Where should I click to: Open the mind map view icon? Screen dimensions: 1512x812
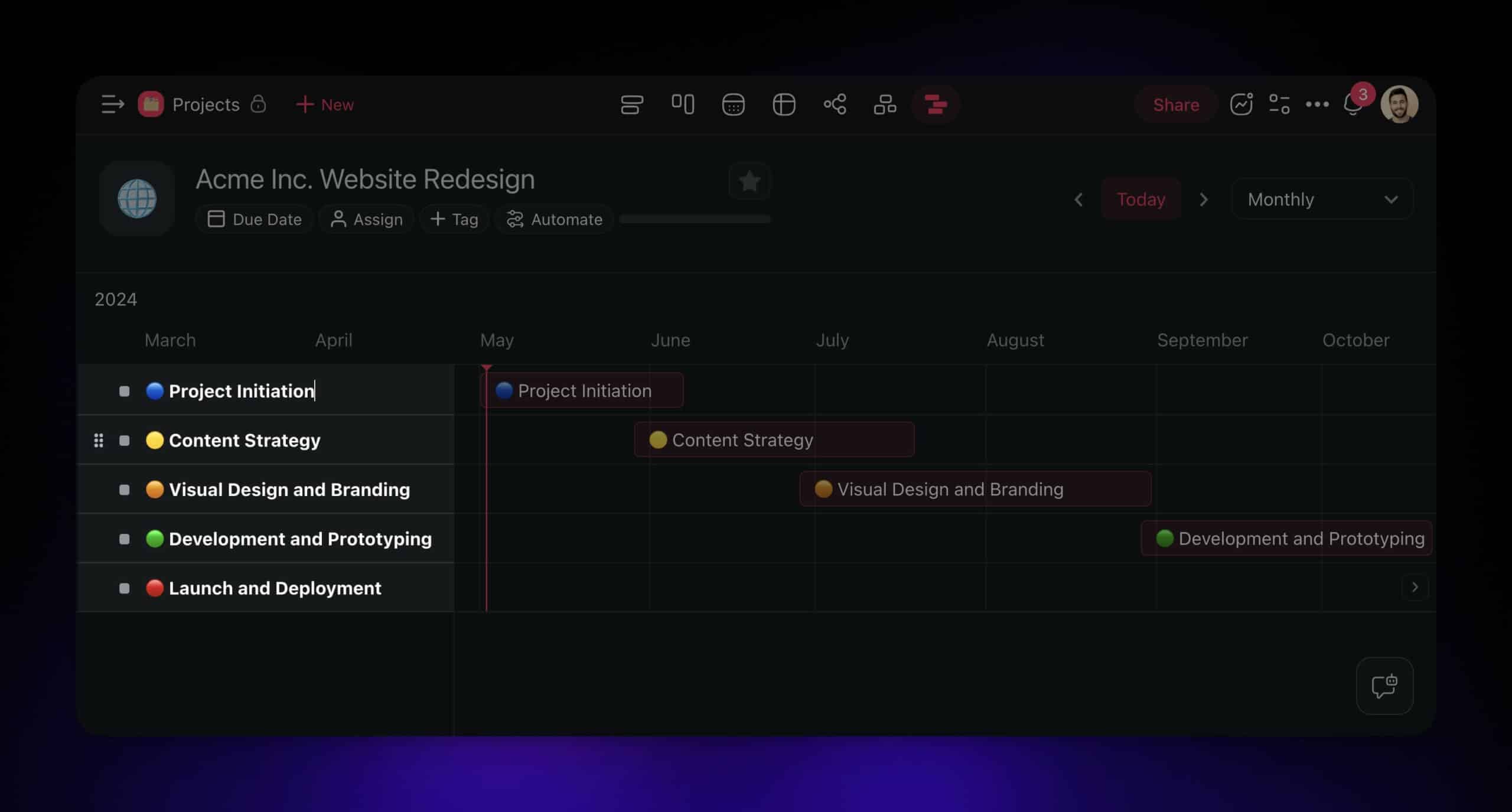tap(835, 105)
